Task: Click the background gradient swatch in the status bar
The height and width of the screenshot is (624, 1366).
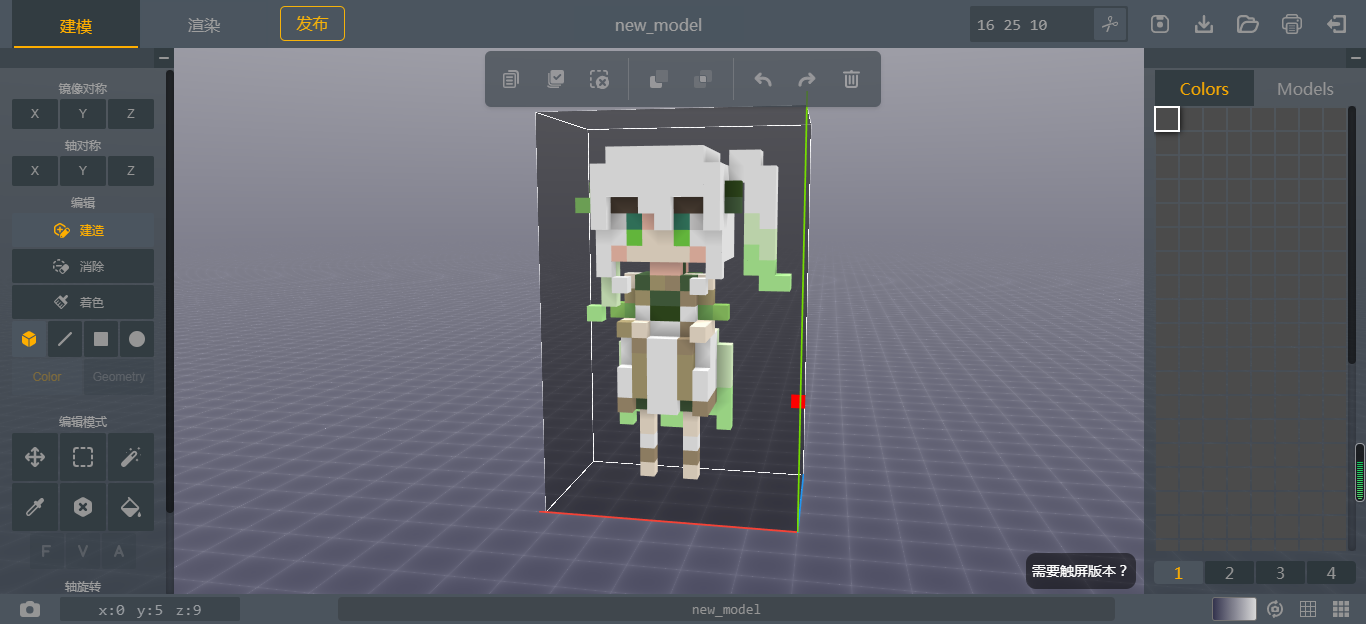Action: click(x=1234, y=609)
